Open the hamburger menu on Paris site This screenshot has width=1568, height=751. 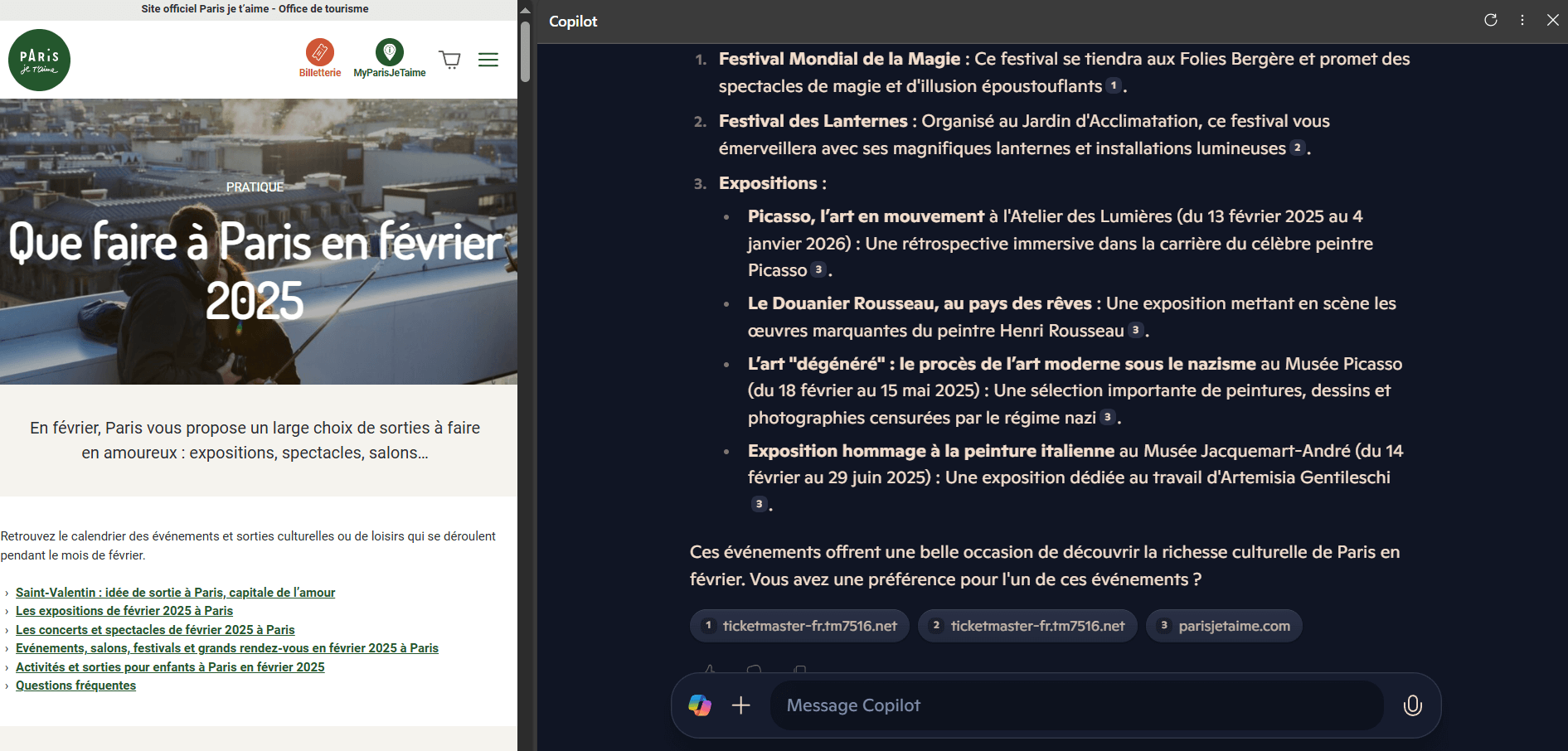(x=488, y=60)
